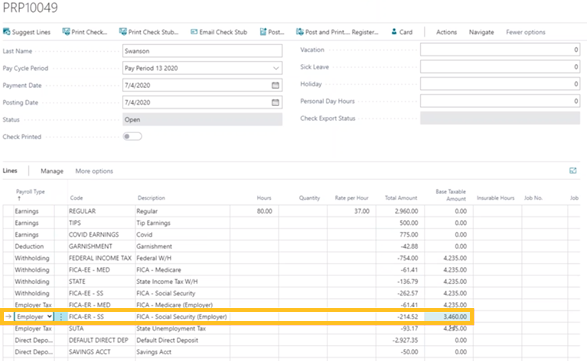
Task: Click the Check Export Status field
Action: click(x=500, y=118)
